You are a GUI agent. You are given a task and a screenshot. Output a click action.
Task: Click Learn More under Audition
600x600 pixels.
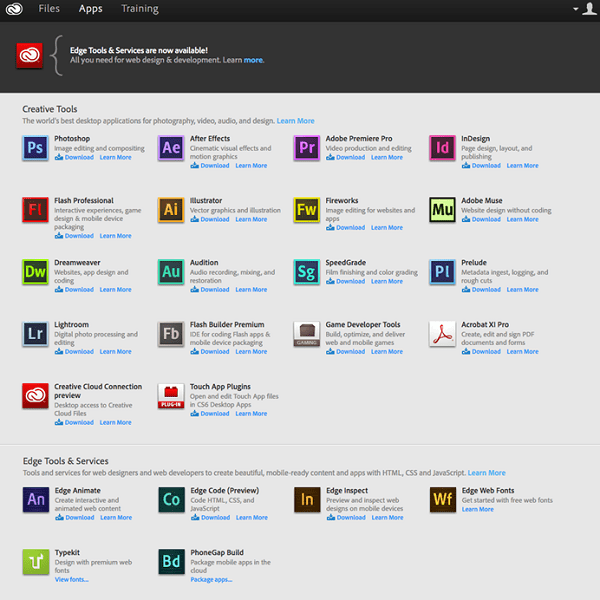(251, 290)
